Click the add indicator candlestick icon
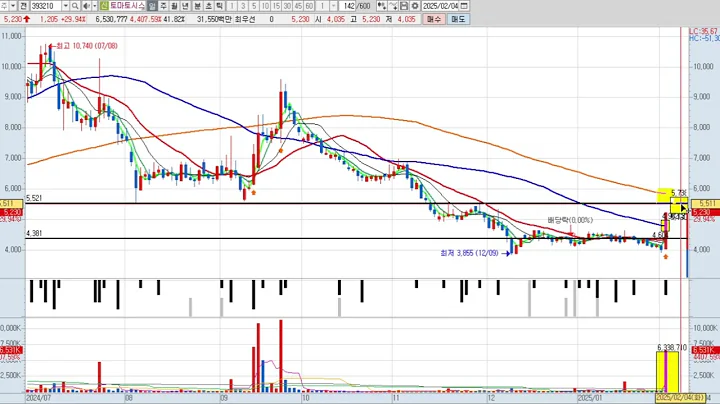Image resolution: width=720 pixels, height=404 pixels. click(x=382, y=6)
